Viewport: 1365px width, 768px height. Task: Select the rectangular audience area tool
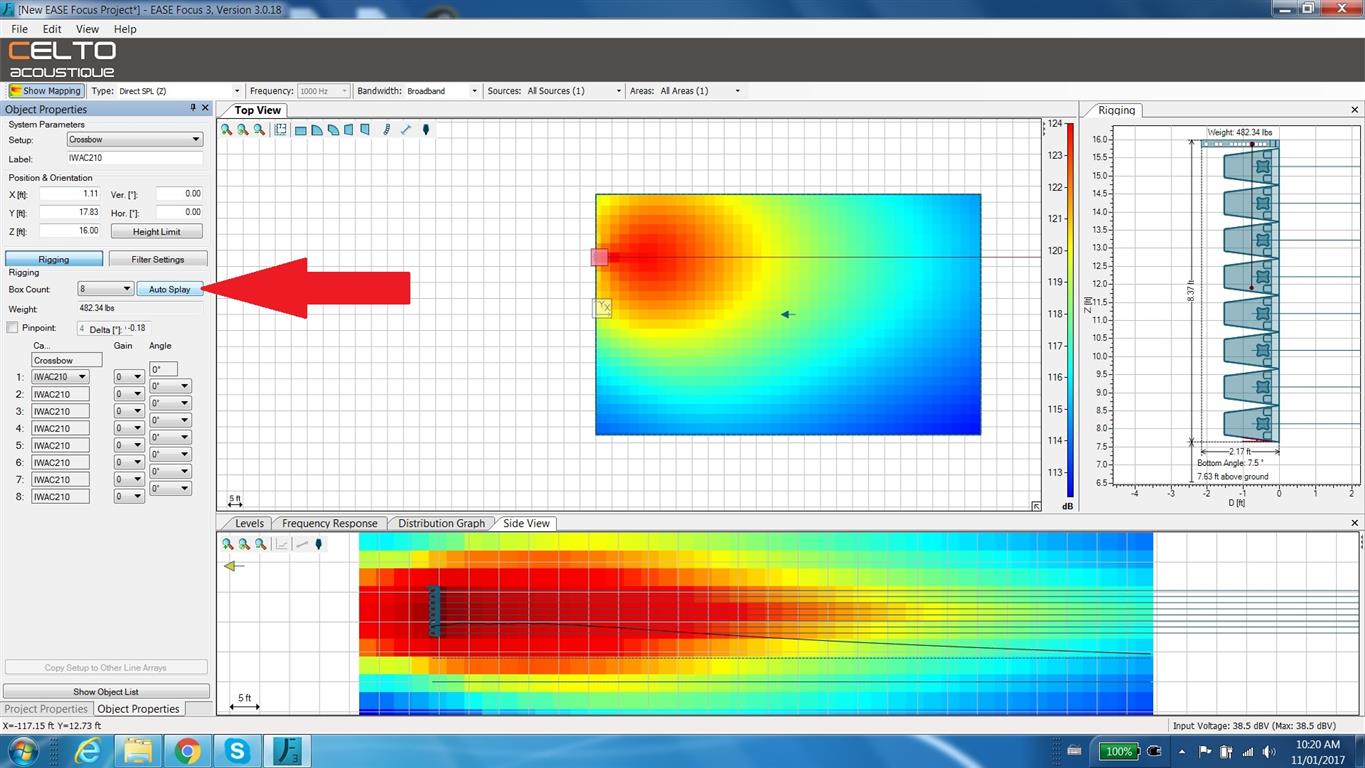tap(300, 130)
